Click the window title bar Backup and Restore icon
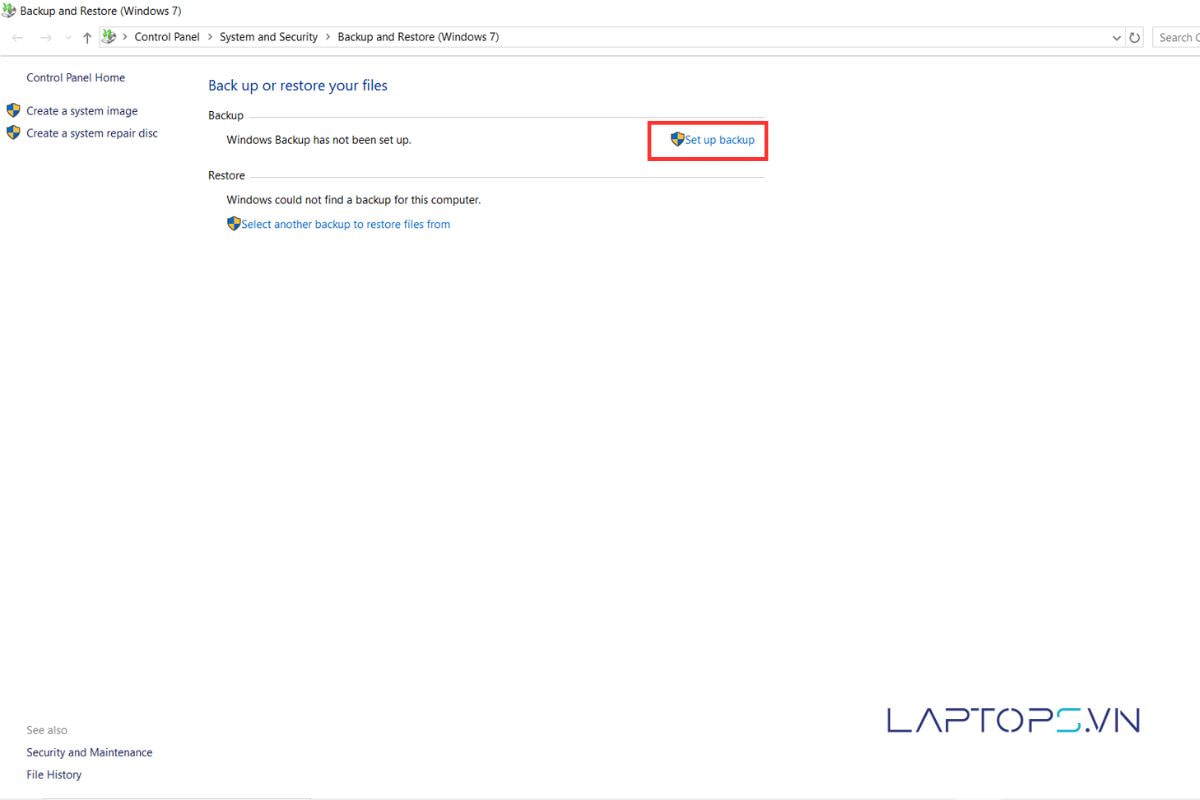1200x800 pixels. (9, 11)
